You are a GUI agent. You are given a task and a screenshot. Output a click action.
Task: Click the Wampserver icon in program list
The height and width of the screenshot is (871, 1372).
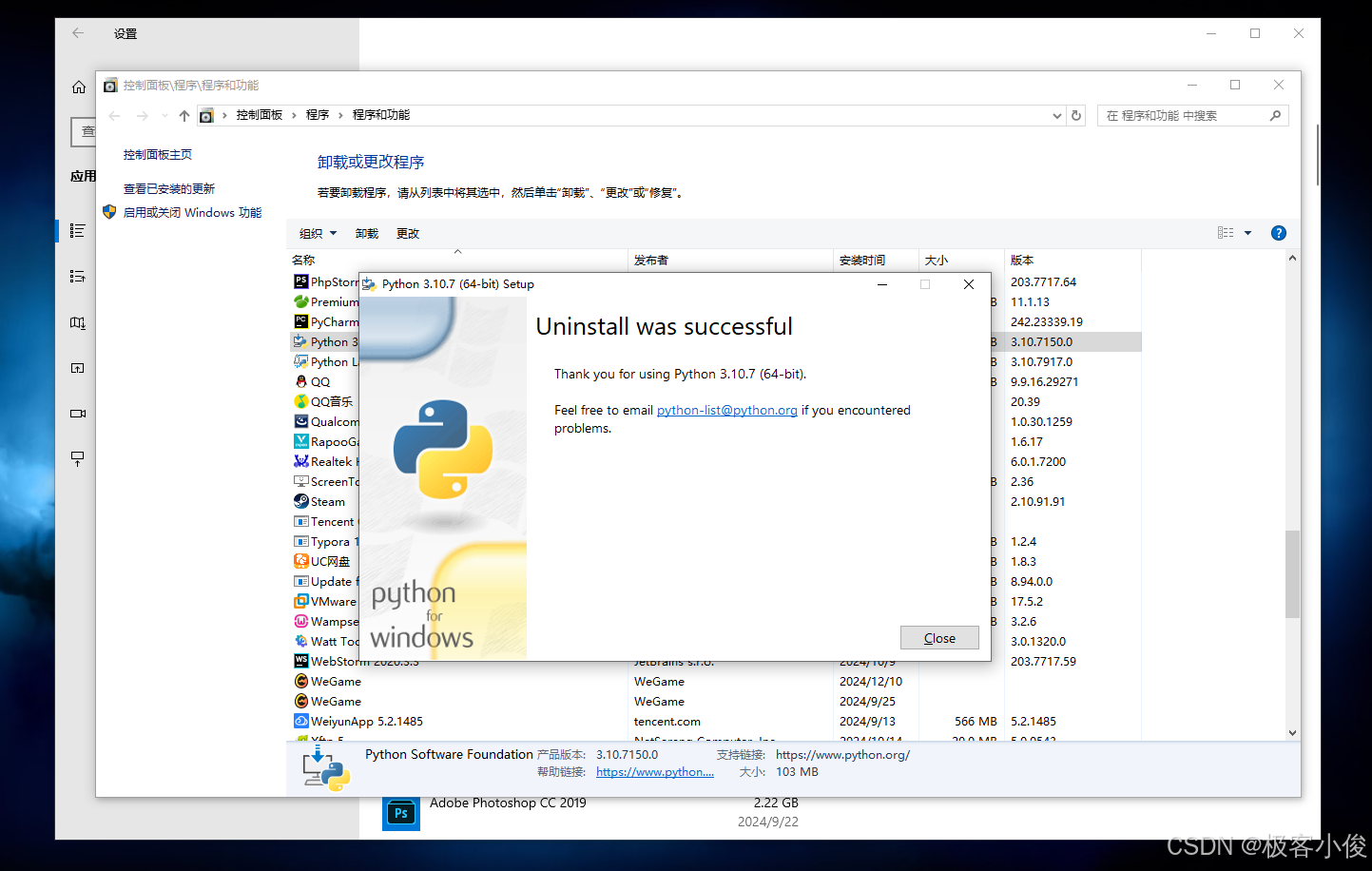click(x=300, y=621)
